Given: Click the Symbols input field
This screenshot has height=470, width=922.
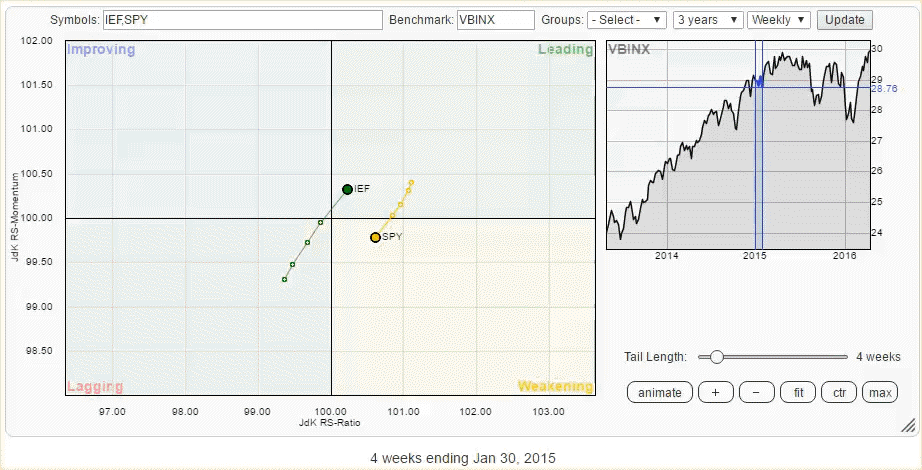Looking at the screenshot, I should [243, 20].
